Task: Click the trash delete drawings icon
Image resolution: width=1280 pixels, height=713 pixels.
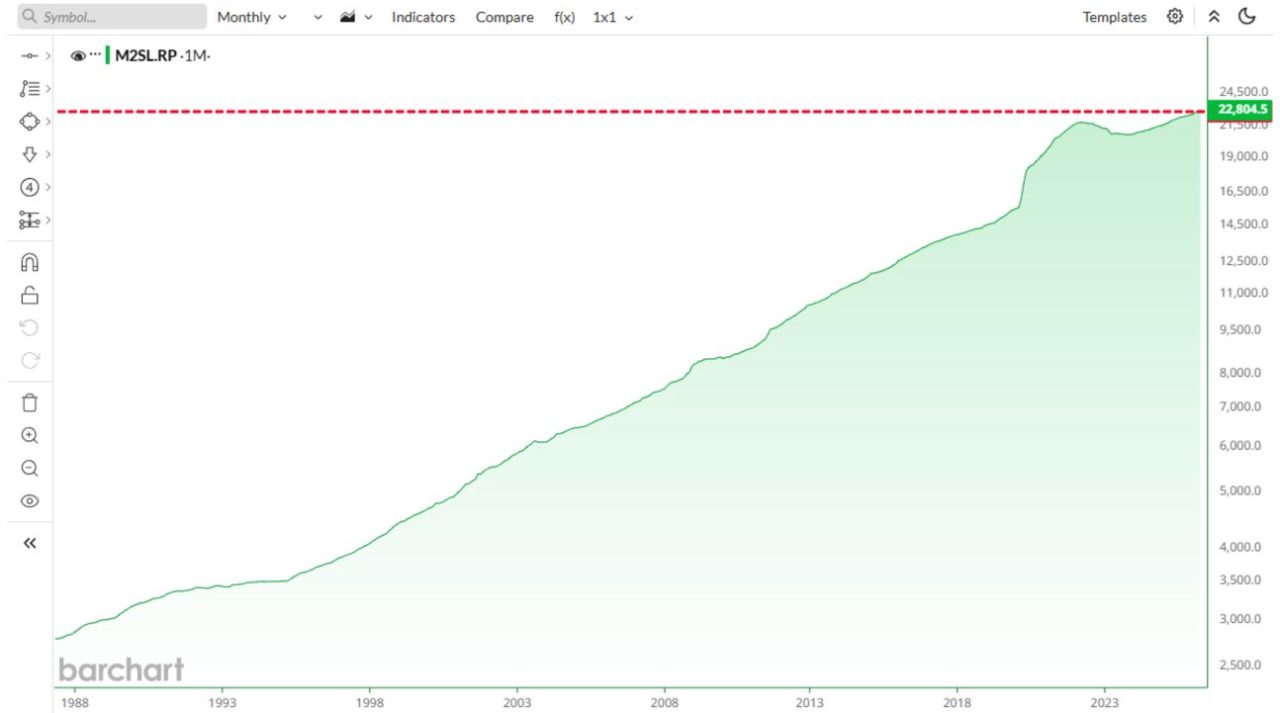Action: point(29,403)
